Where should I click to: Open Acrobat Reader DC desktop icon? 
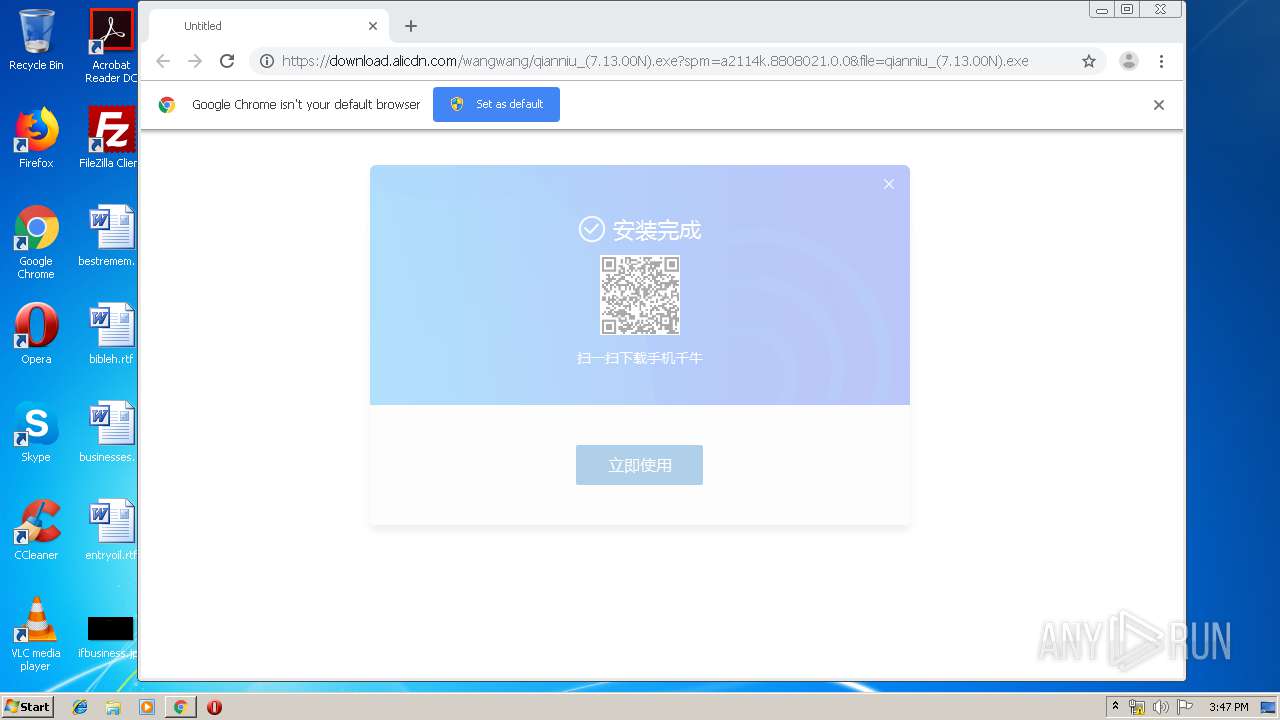coord(111,46)
